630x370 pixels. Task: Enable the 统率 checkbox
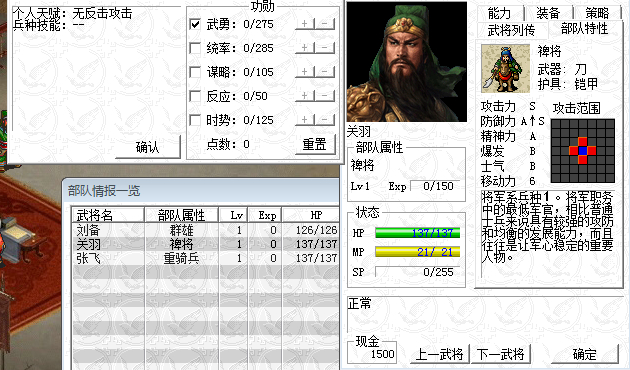[195, 48]
